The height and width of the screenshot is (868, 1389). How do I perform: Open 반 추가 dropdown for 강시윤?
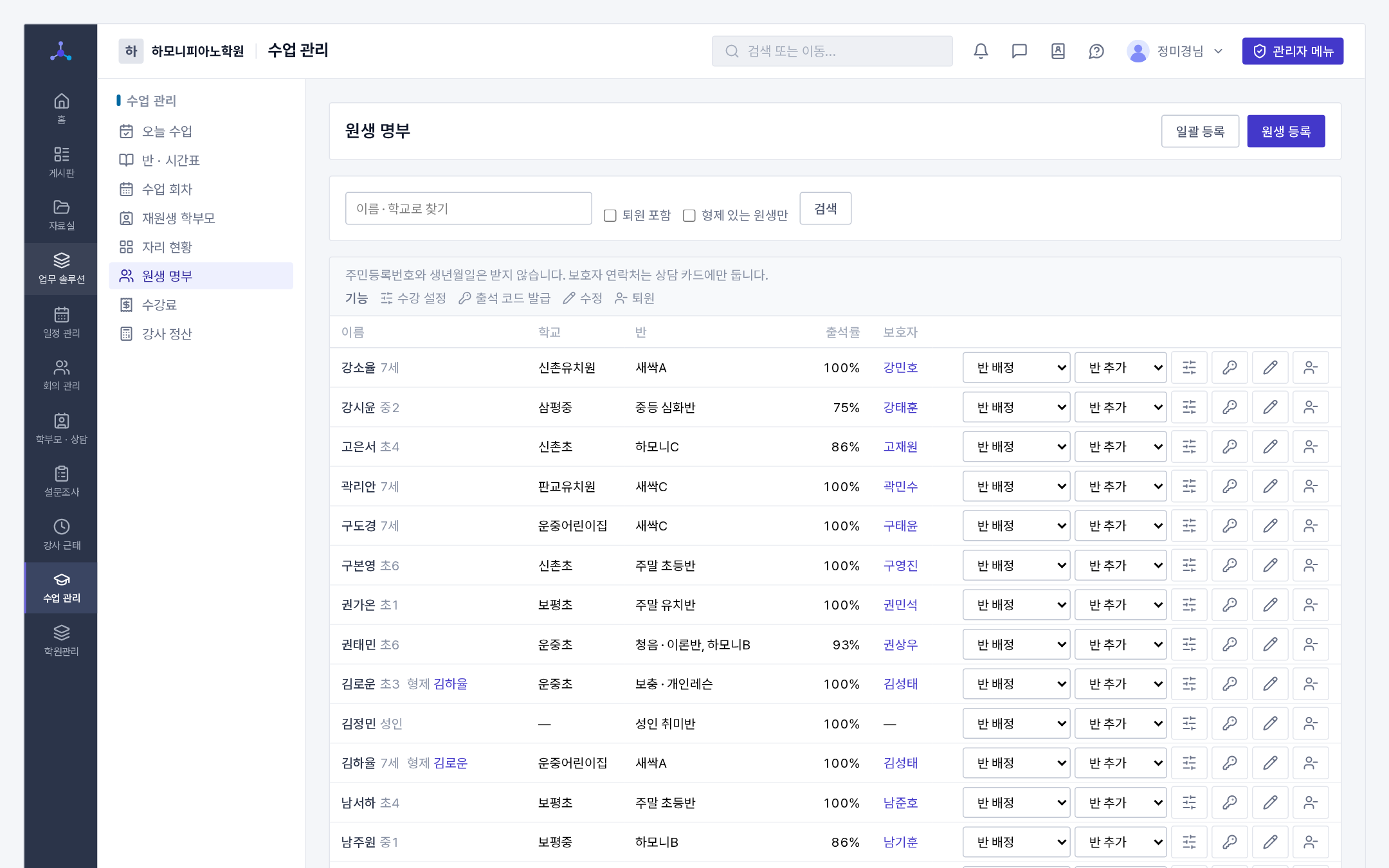pos(1120,408)
